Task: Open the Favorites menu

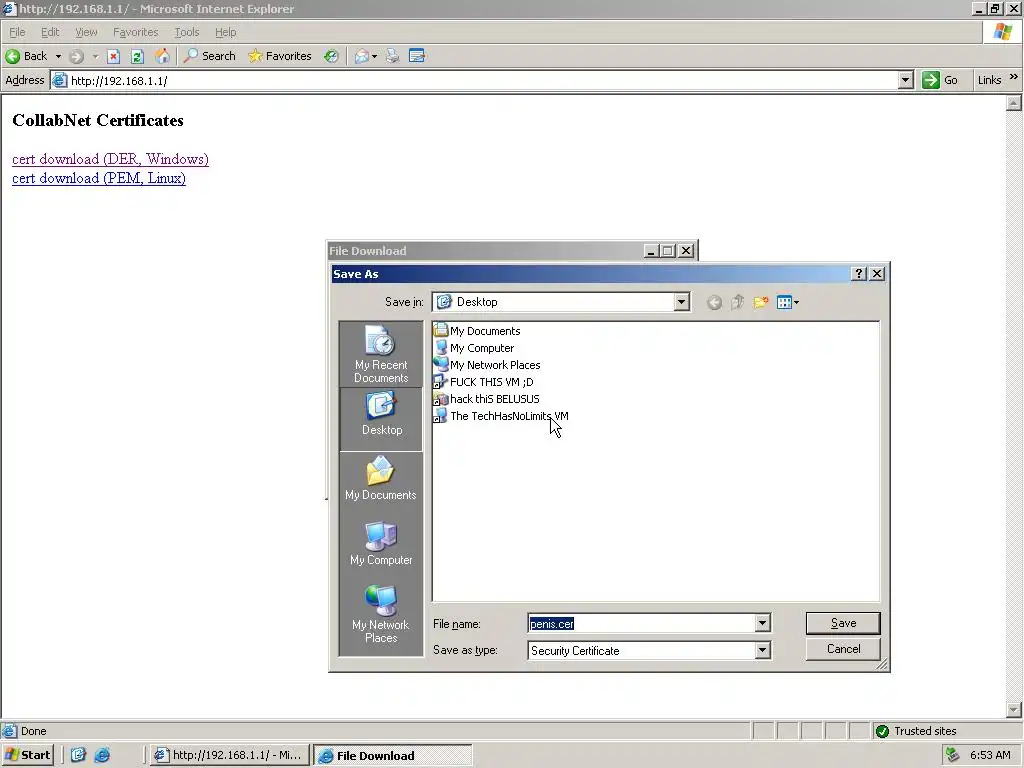Action: click(135, 32)
